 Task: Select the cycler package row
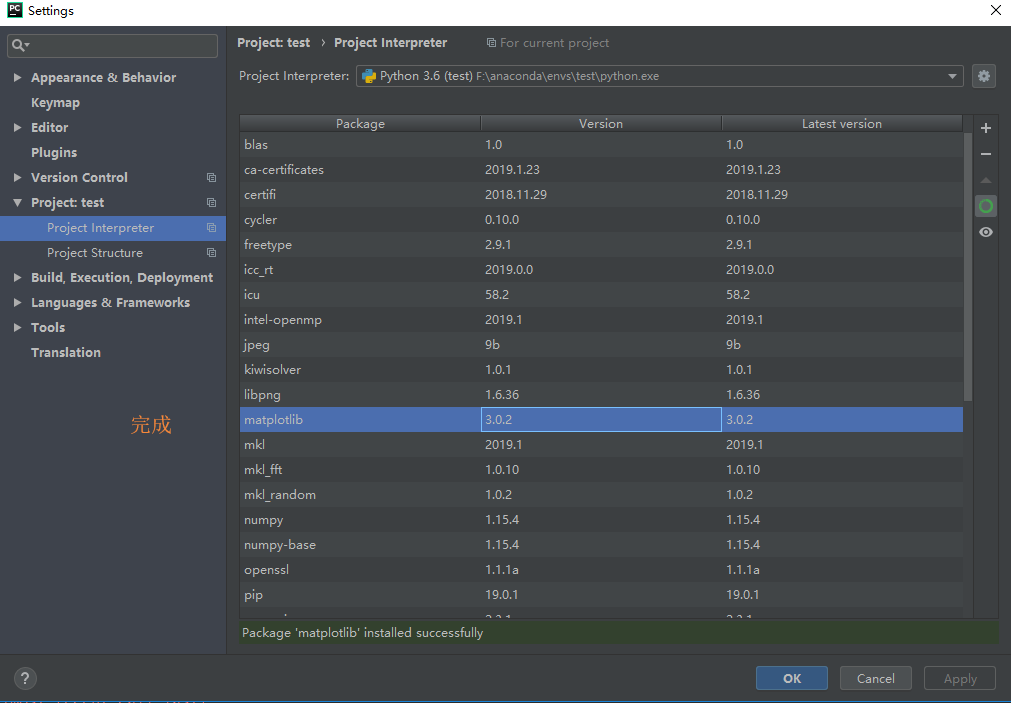[x=601, y=220]
